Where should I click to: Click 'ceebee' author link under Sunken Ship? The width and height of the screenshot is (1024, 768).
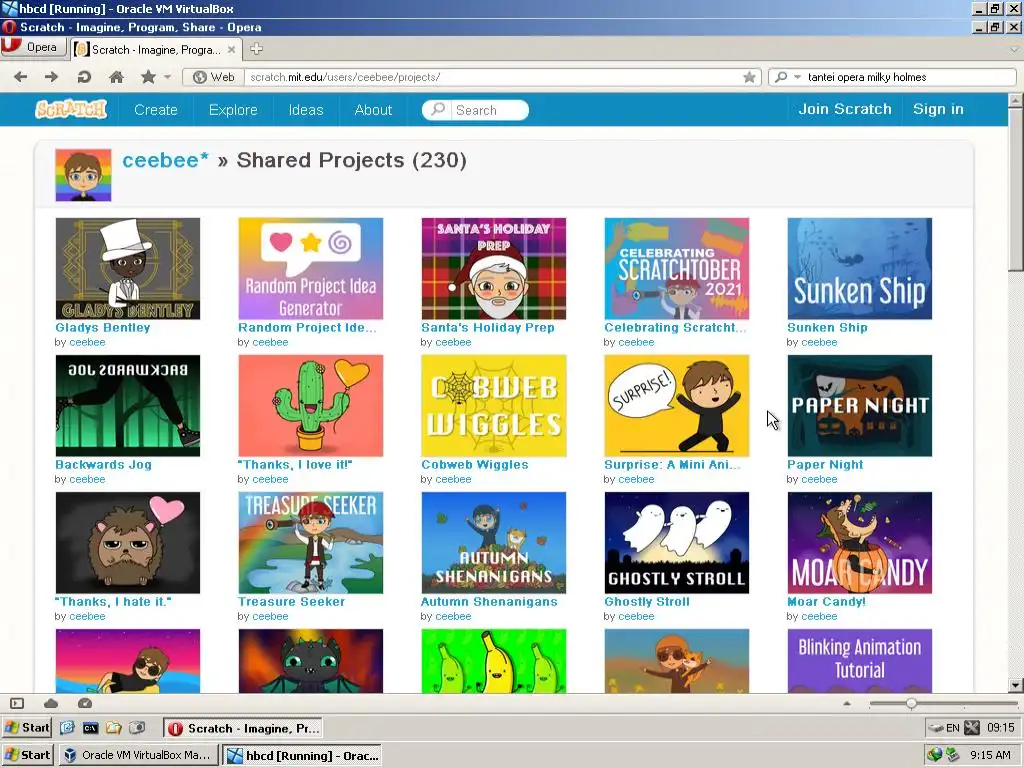tap(819, 342)
